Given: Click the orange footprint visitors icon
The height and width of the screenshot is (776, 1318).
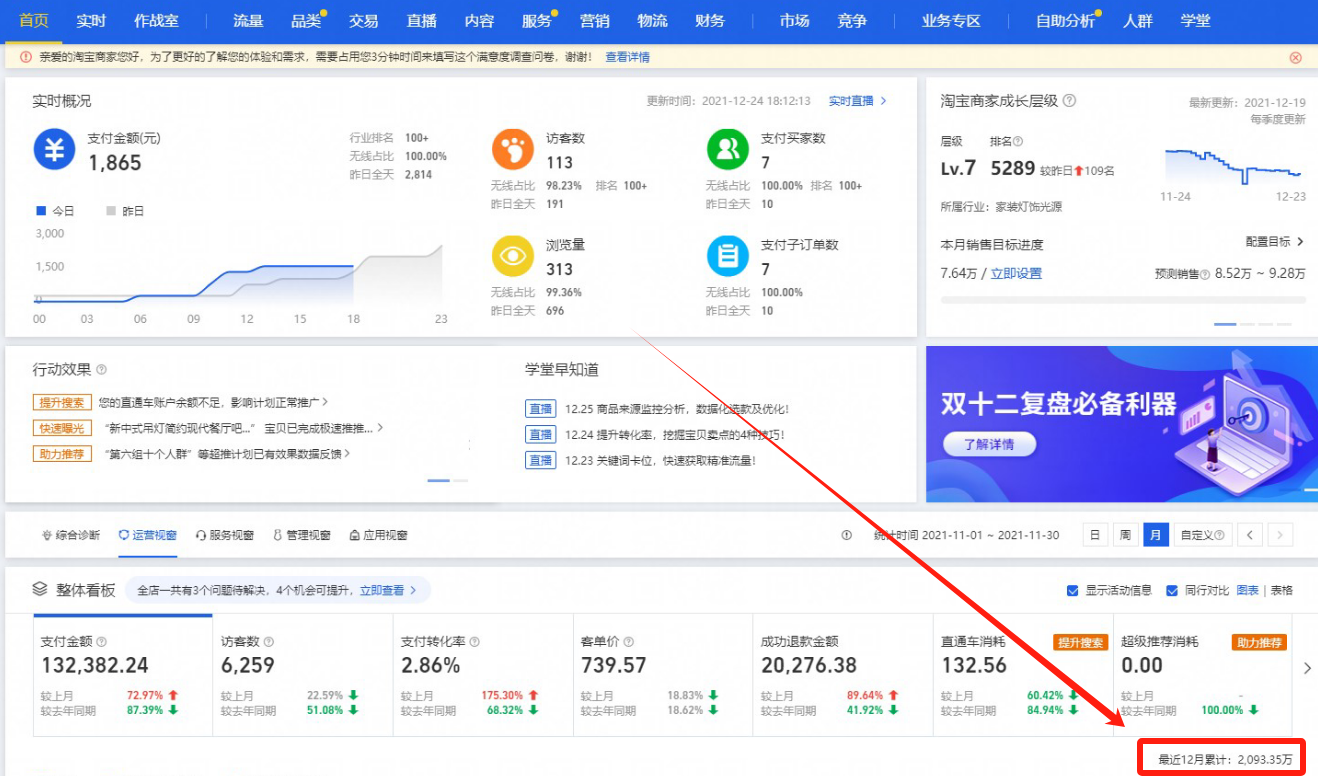Looking at the screenshot, I should pyautogui.click(x=512, y=149).
